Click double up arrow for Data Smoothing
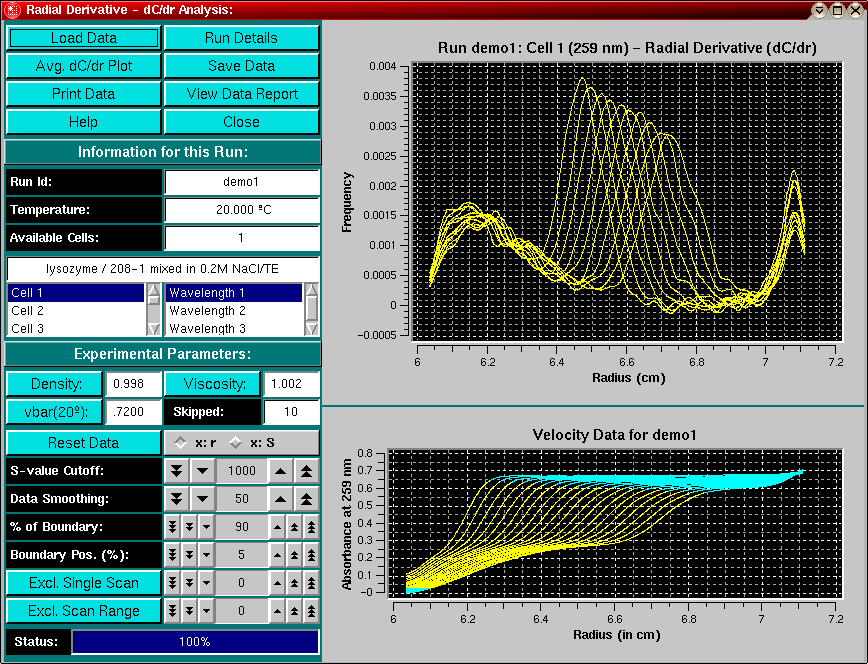 pos(307,499)
